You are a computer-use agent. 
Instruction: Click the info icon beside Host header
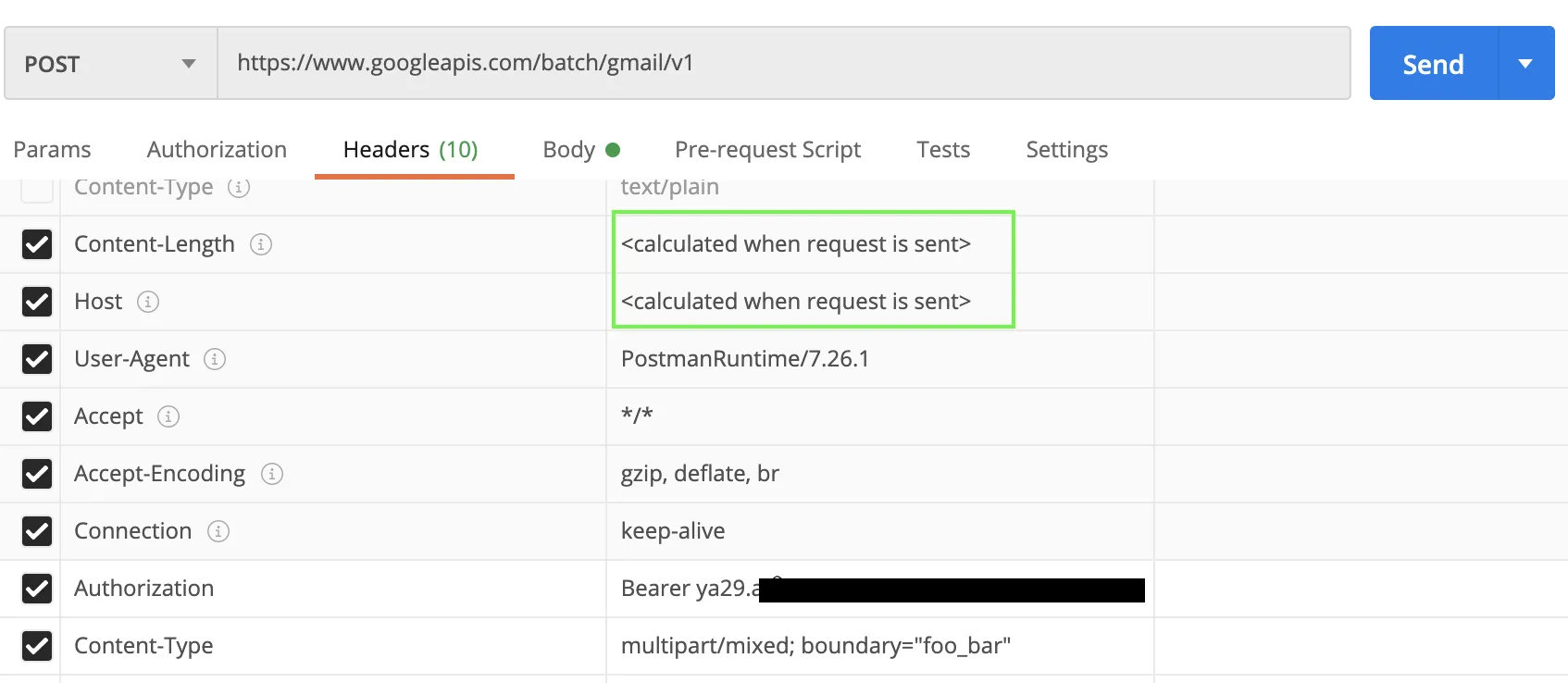[148, 302]
